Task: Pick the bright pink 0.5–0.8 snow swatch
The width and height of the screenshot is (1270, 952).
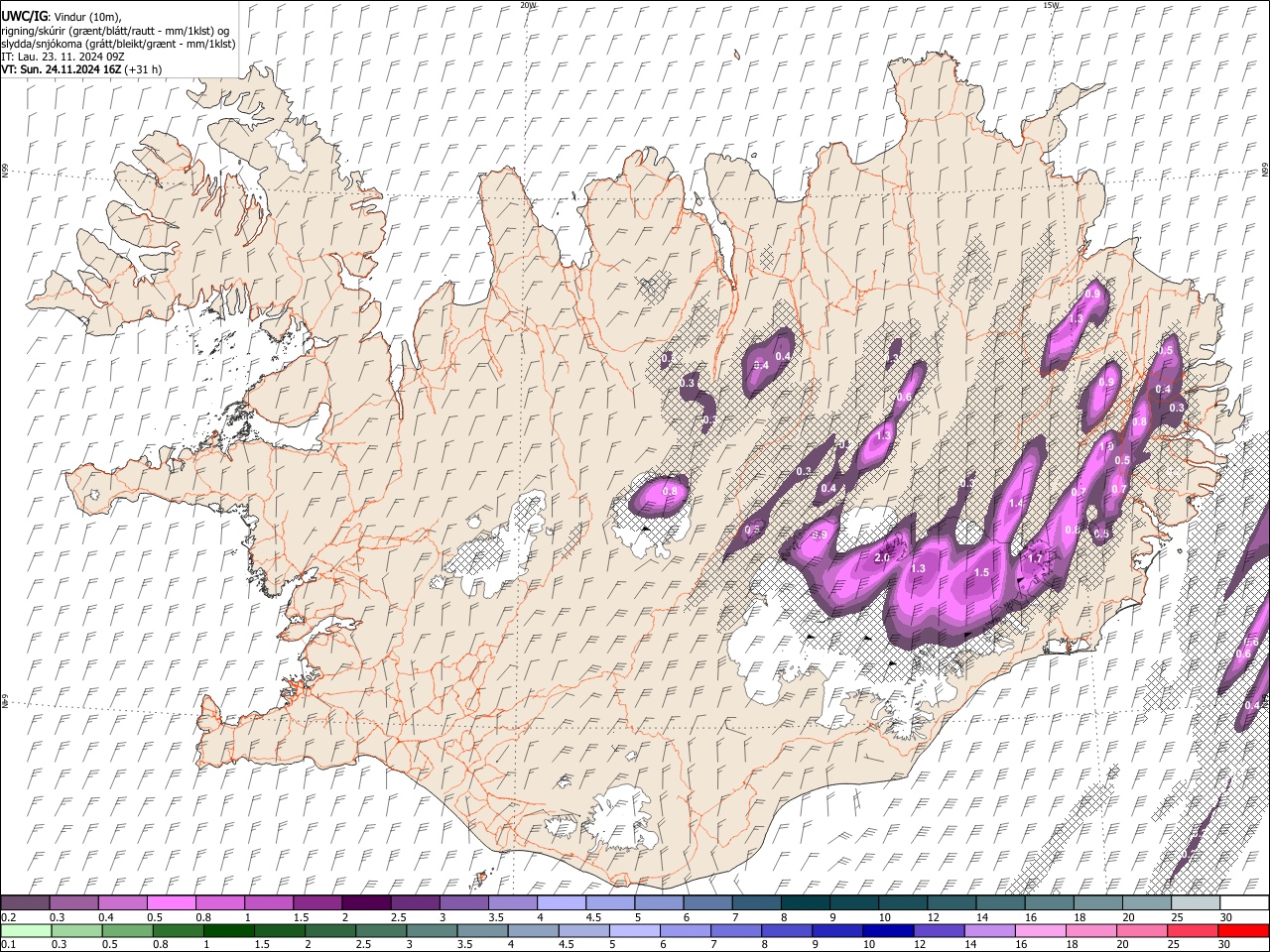Action: tap(172, 902)
